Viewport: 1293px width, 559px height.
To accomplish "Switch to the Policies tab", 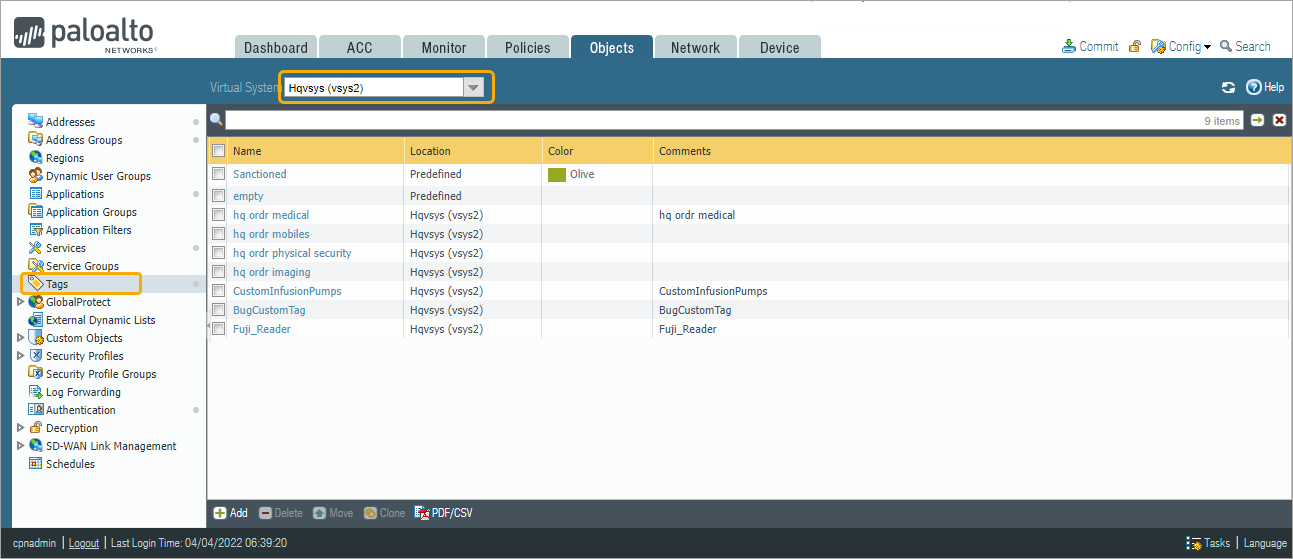I will coord(527,48).
